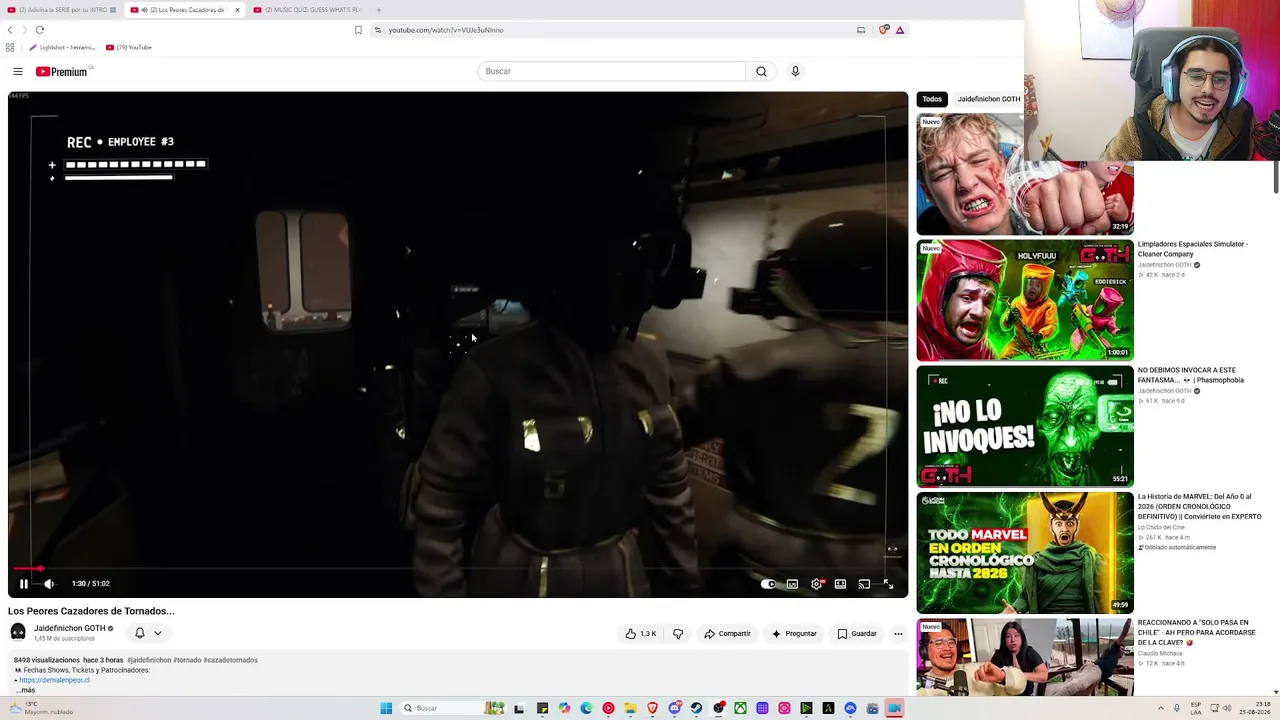Switch to the 'MUSIC QUIZ' browser tab

coord(309,10)
